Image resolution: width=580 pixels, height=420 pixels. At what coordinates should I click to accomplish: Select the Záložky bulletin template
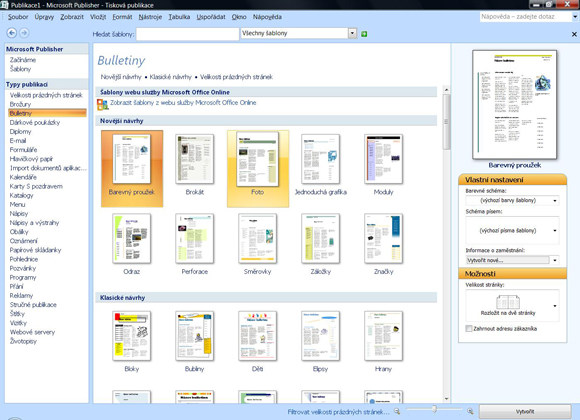pos(320,244)
